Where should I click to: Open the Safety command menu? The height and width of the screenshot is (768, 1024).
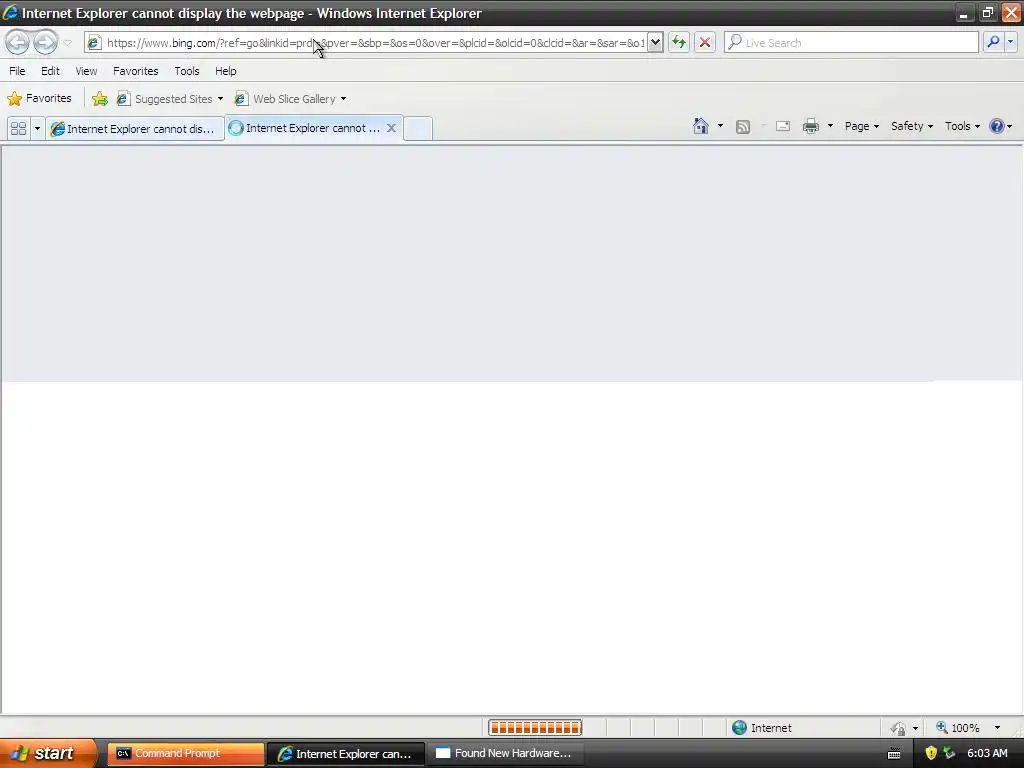click(x=912, y=126)
